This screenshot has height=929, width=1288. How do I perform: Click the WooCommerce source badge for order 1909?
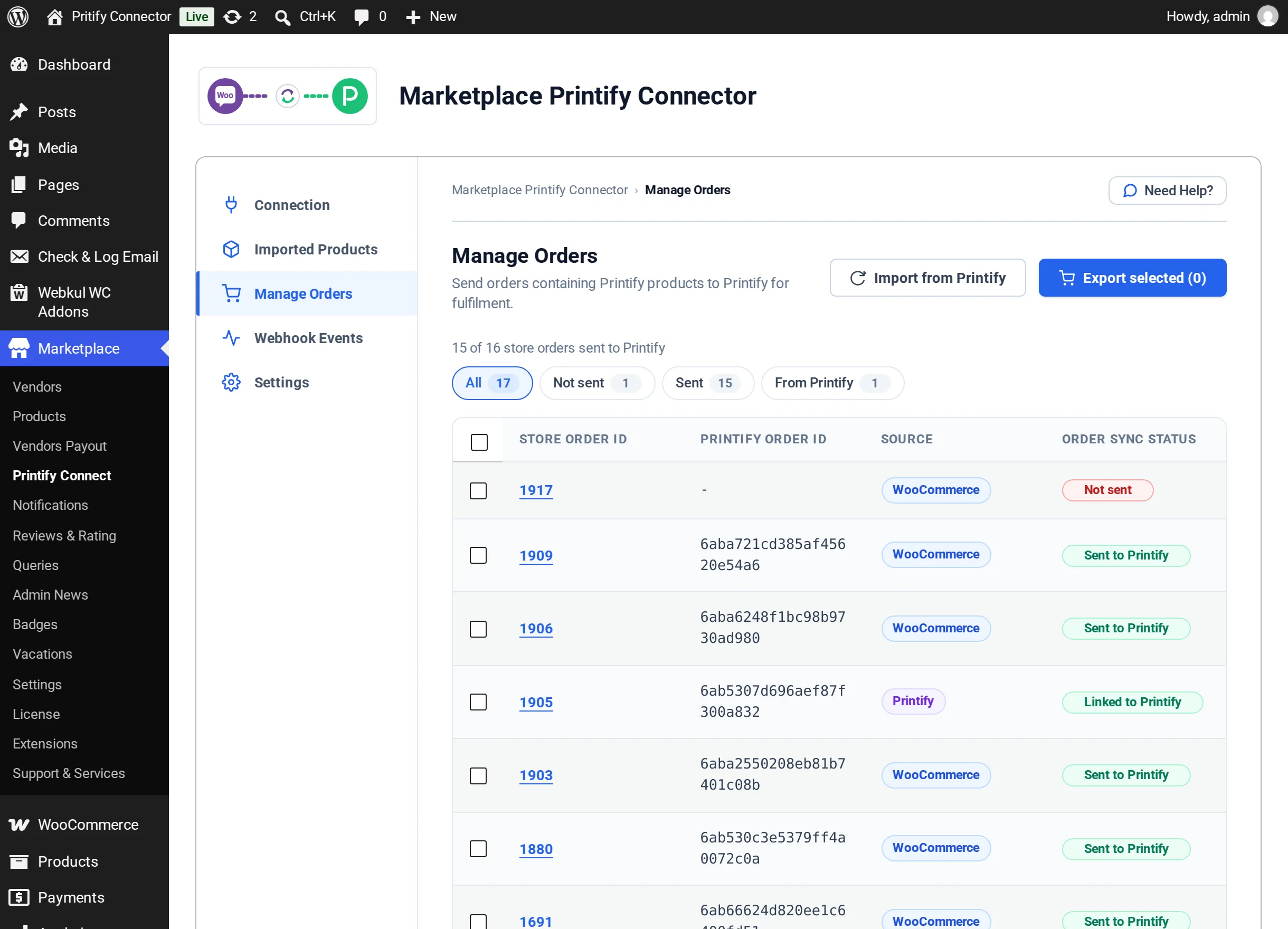[935, 554]
